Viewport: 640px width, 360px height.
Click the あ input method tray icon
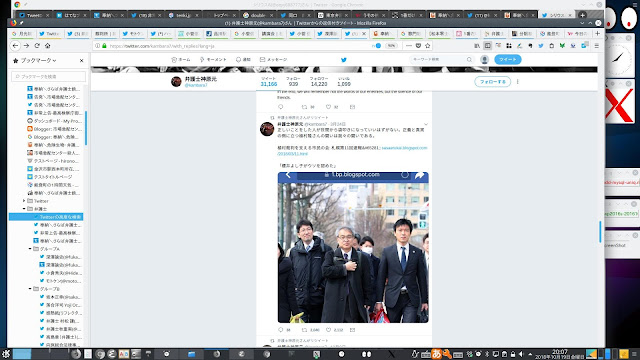pyautogui.click(x=436, y=354)
